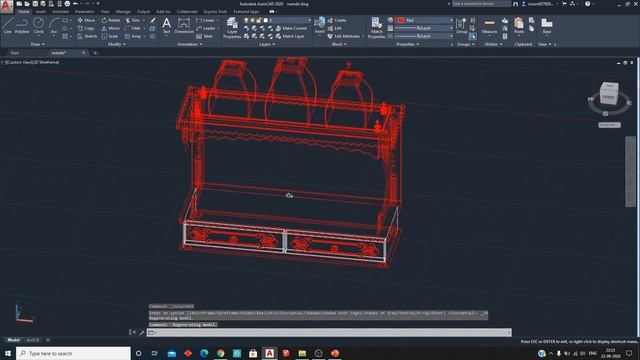Click the keyword search box in title bar
Image resolution: width=640 pixels, height=360 pixels.
click(481, 4)
